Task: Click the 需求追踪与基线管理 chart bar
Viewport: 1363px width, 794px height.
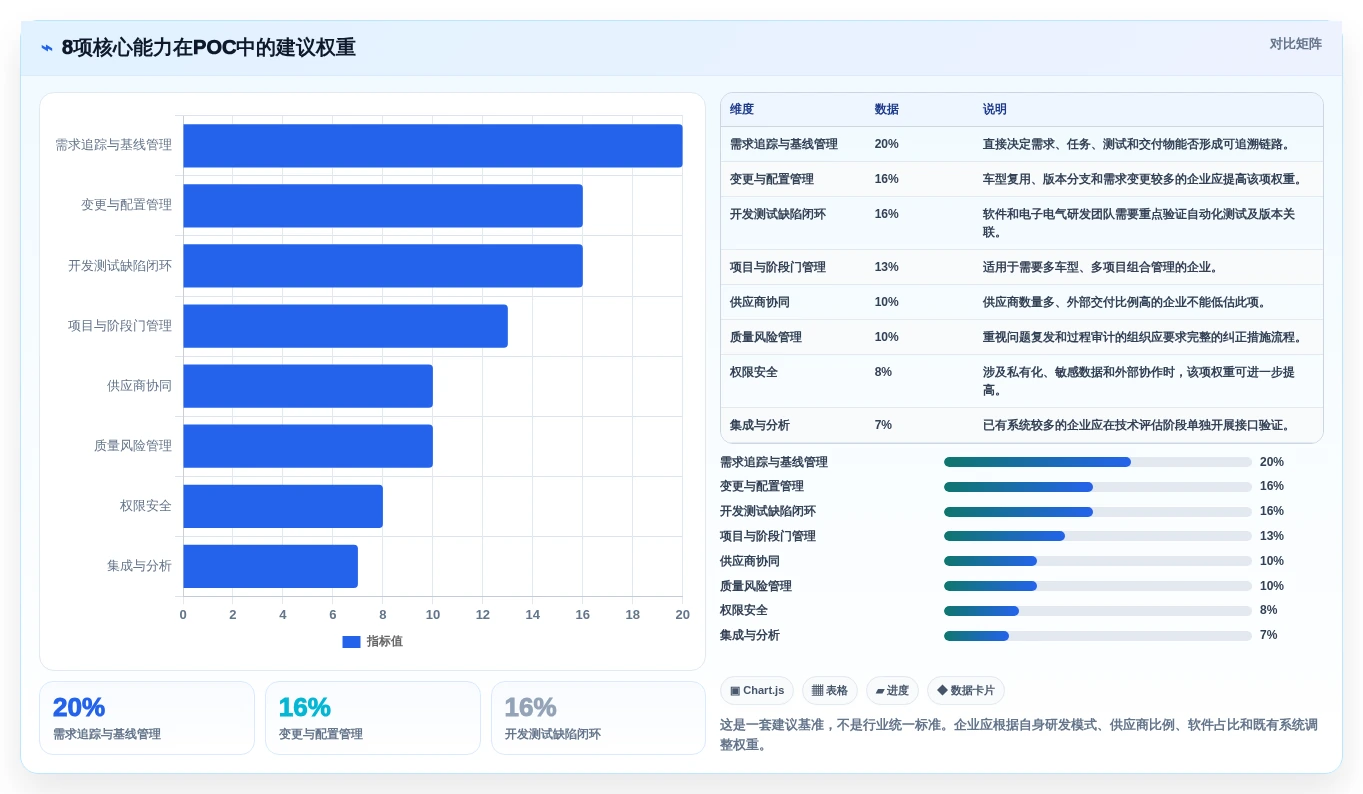Action: (x=433, y=146)
